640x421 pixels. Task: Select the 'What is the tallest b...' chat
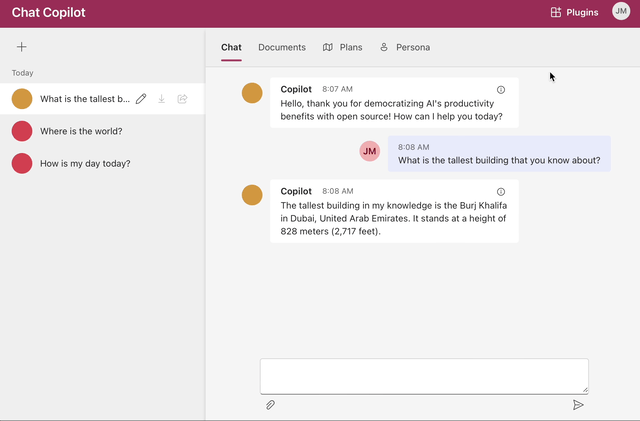tap(84, 99)
